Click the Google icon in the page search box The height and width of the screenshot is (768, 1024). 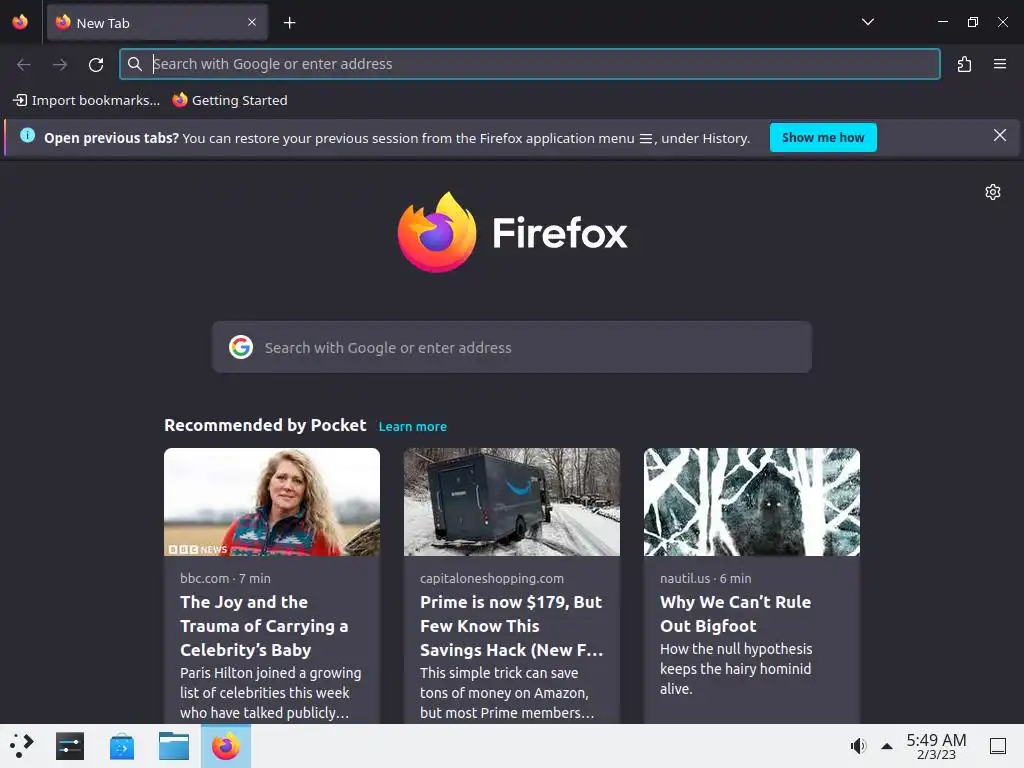pyautogui.click(x=241, y=347)
